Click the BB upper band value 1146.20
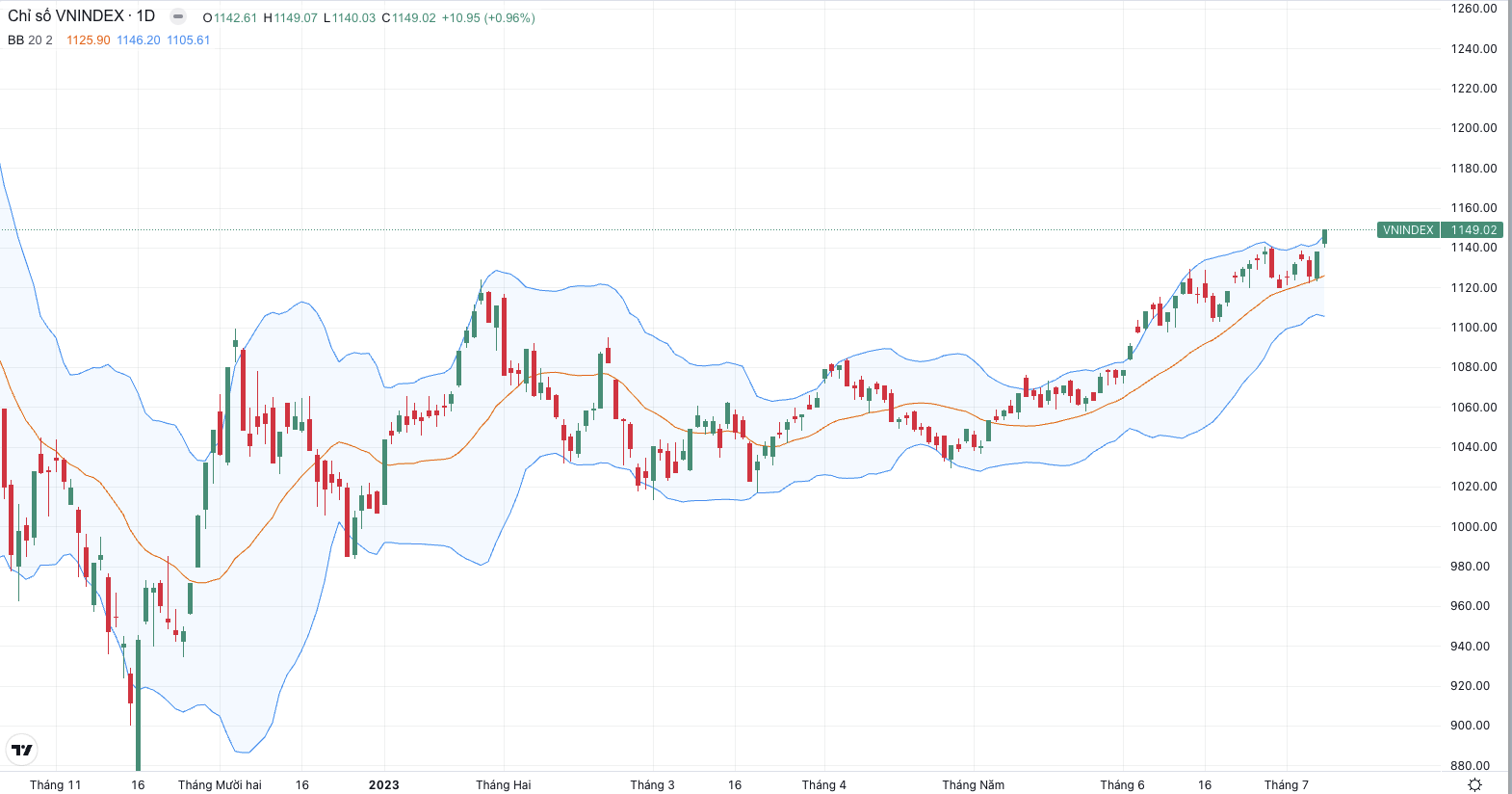Screen dimensions: 1512x794 139,40
